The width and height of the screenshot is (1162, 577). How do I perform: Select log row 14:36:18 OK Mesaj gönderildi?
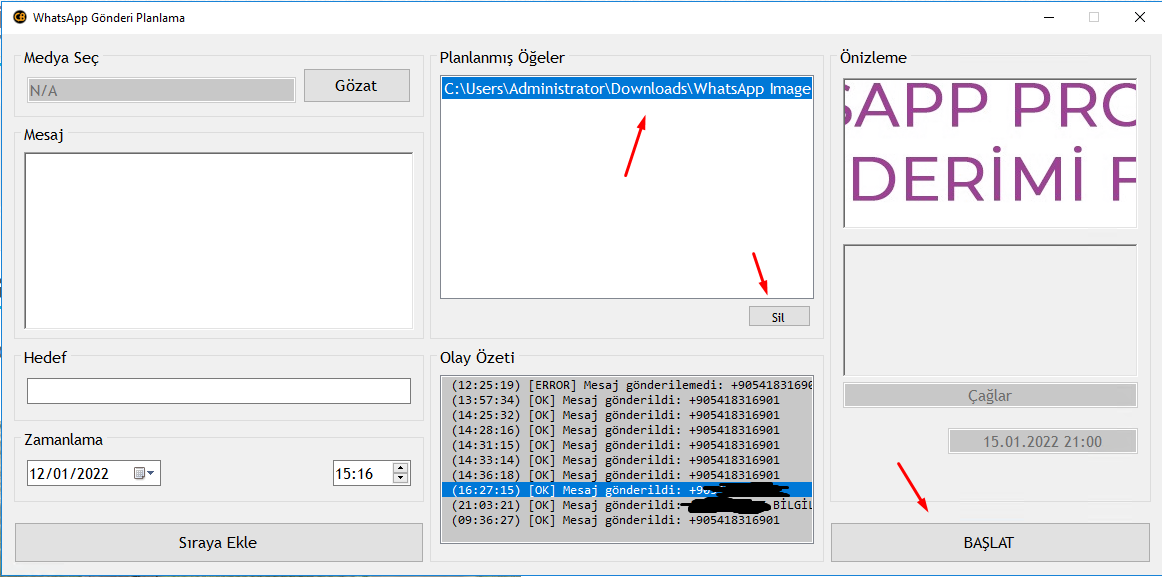627,475
